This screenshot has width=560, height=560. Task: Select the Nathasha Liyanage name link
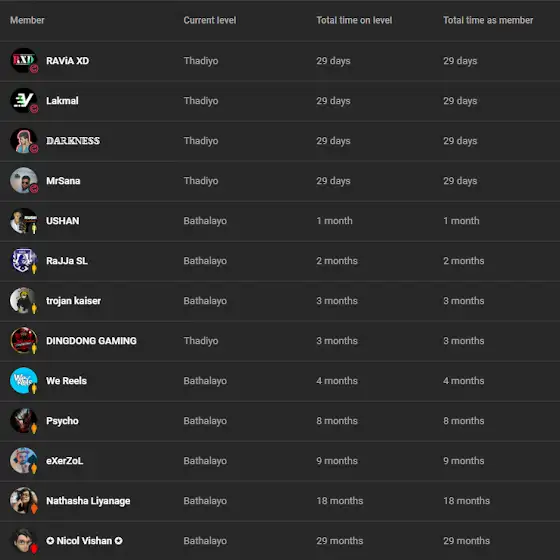[x=88, y=501]
